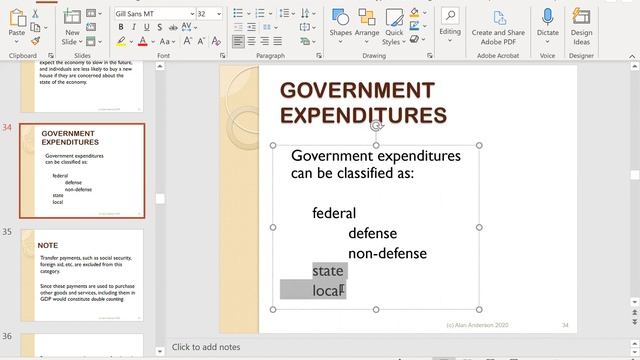Justify the paragraph text
Image resolution: width=640 pixels, height=360 pixels.
pos(278,41)
